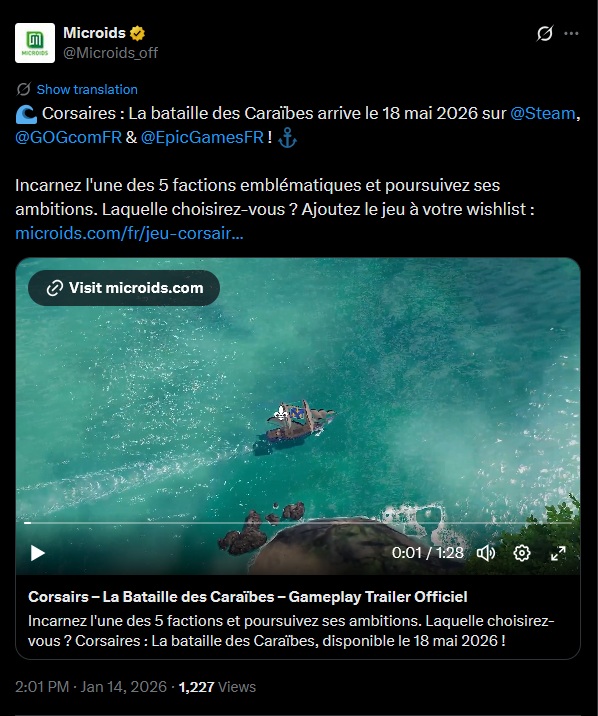Image resolution: width=598 pixels, height=716 pixels.
Task: Click the Microids profile avatar
Action: pyautogui.click(x=35, y=43)
